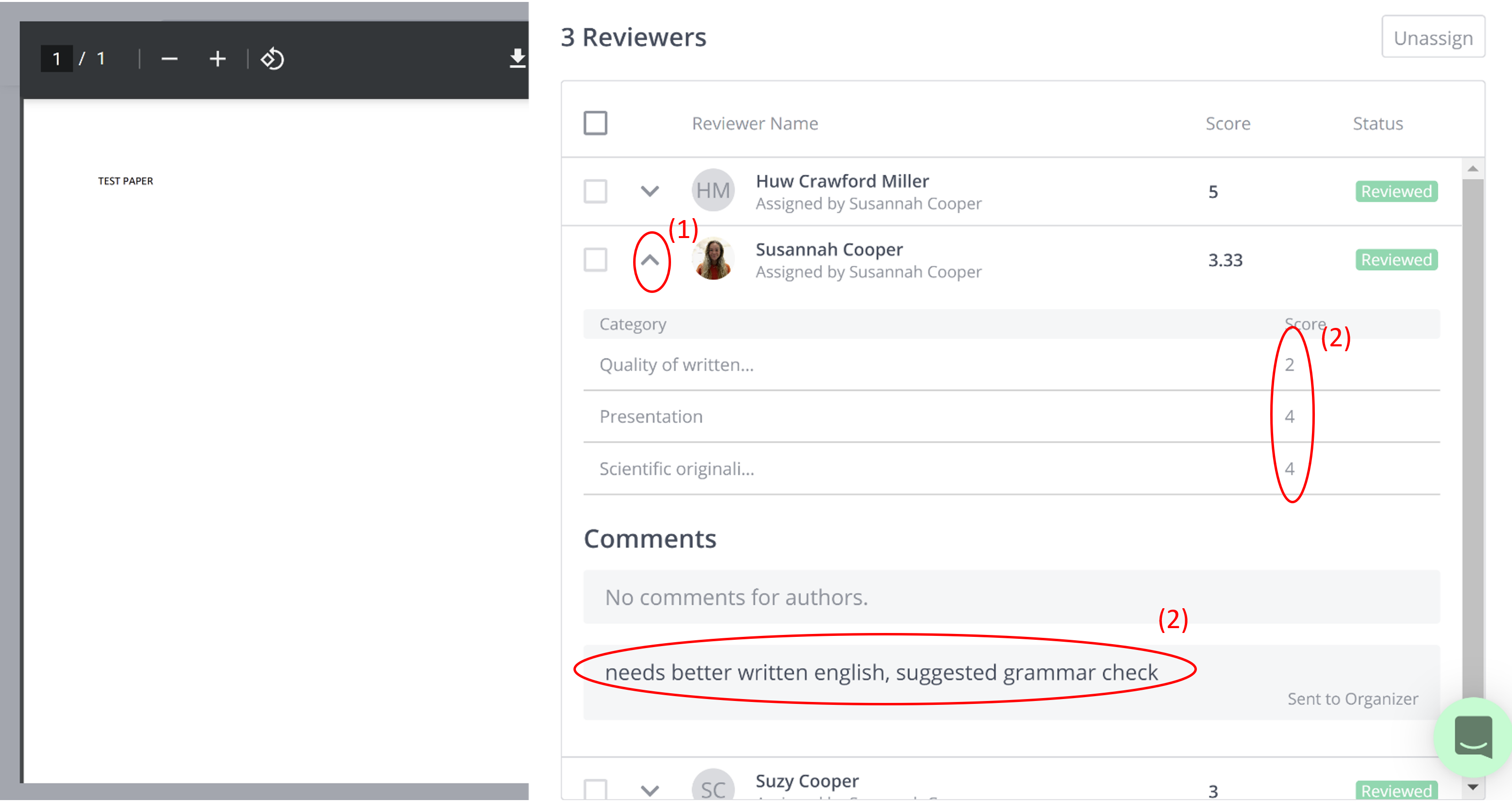The height and width of the screenshot is (803, 1512).
Task: Click Reviewed status for Suzy Cooper
Action: [x=1396, y=791]
